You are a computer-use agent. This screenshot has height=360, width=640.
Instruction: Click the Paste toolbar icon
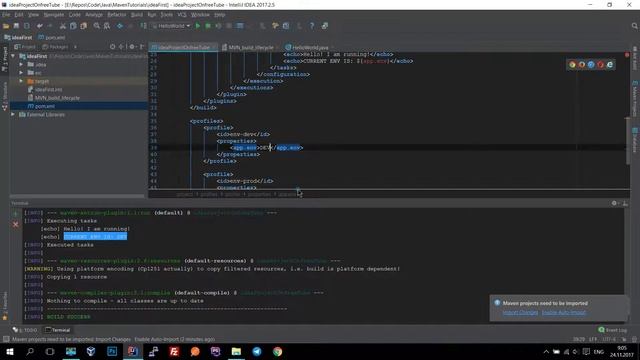coord(84,26)
